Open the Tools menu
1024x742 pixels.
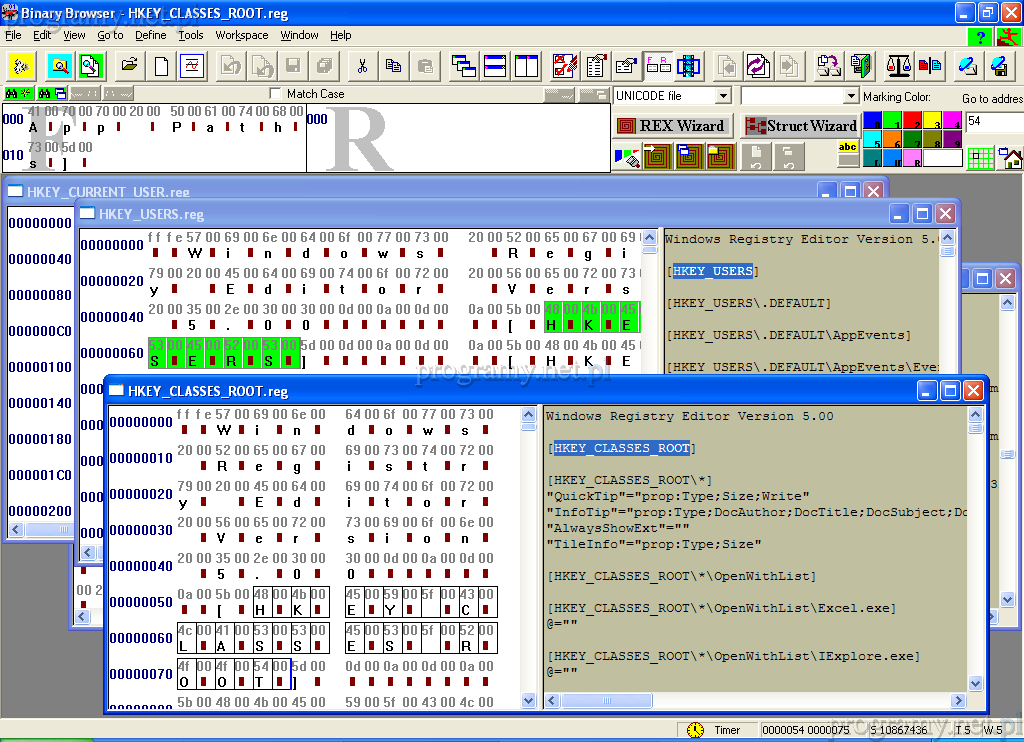[190, 35]
